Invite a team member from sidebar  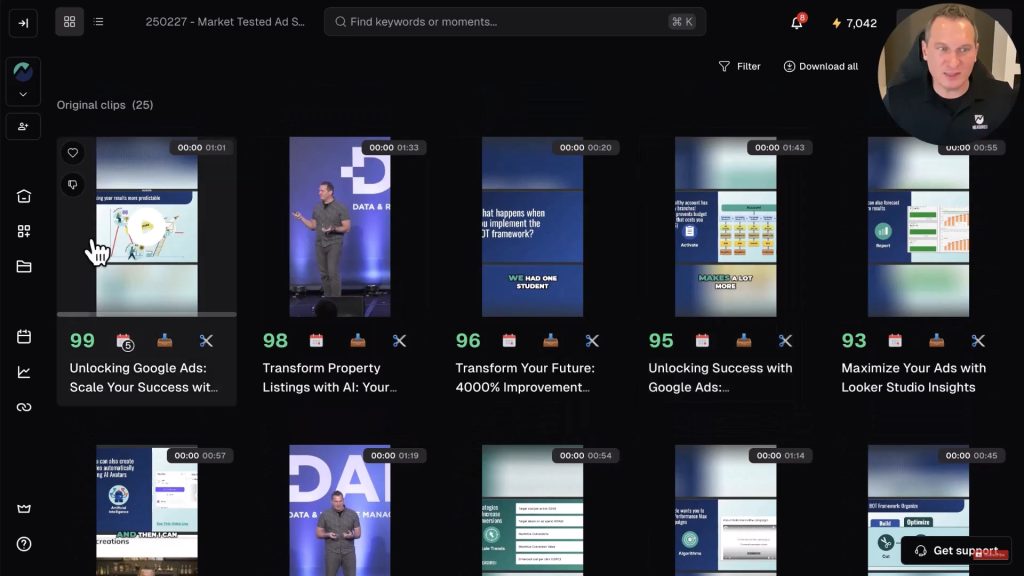23,126
